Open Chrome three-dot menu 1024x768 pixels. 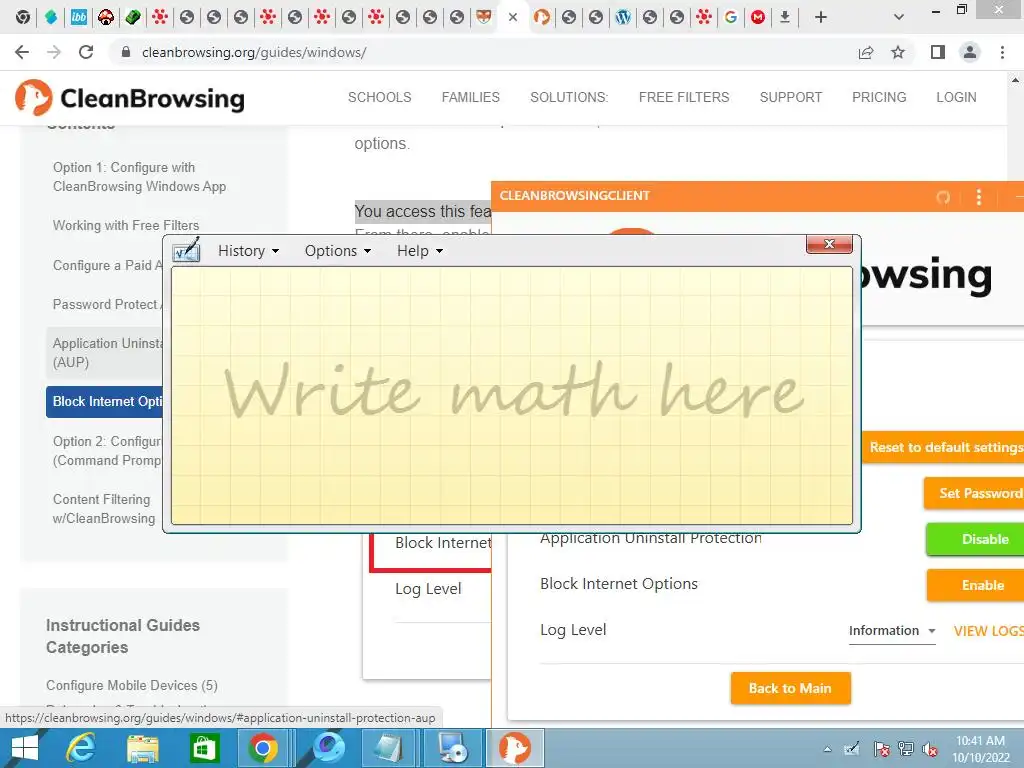pos(1002,52)
